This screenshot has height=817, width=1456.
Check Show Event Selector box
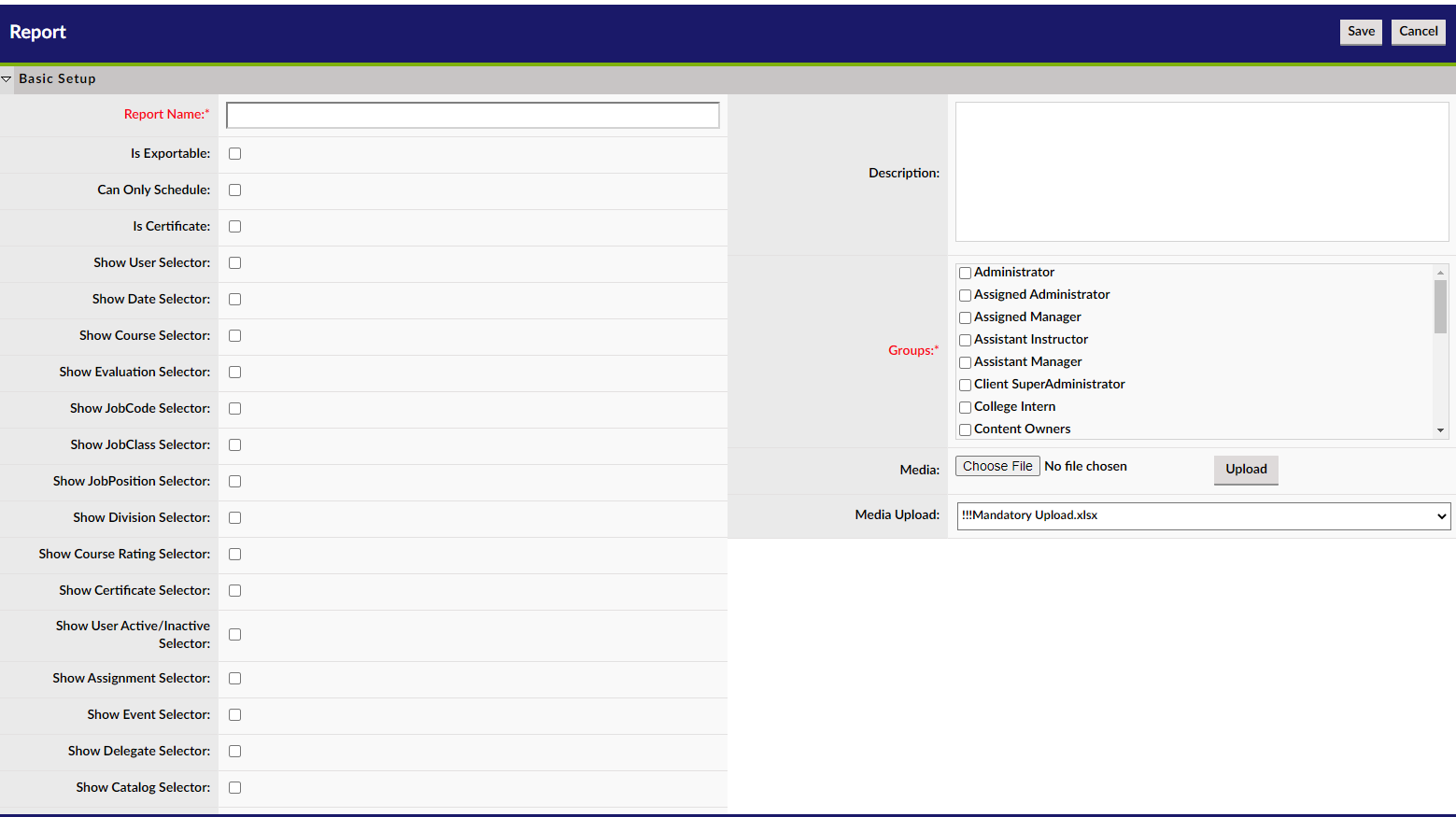235,715
